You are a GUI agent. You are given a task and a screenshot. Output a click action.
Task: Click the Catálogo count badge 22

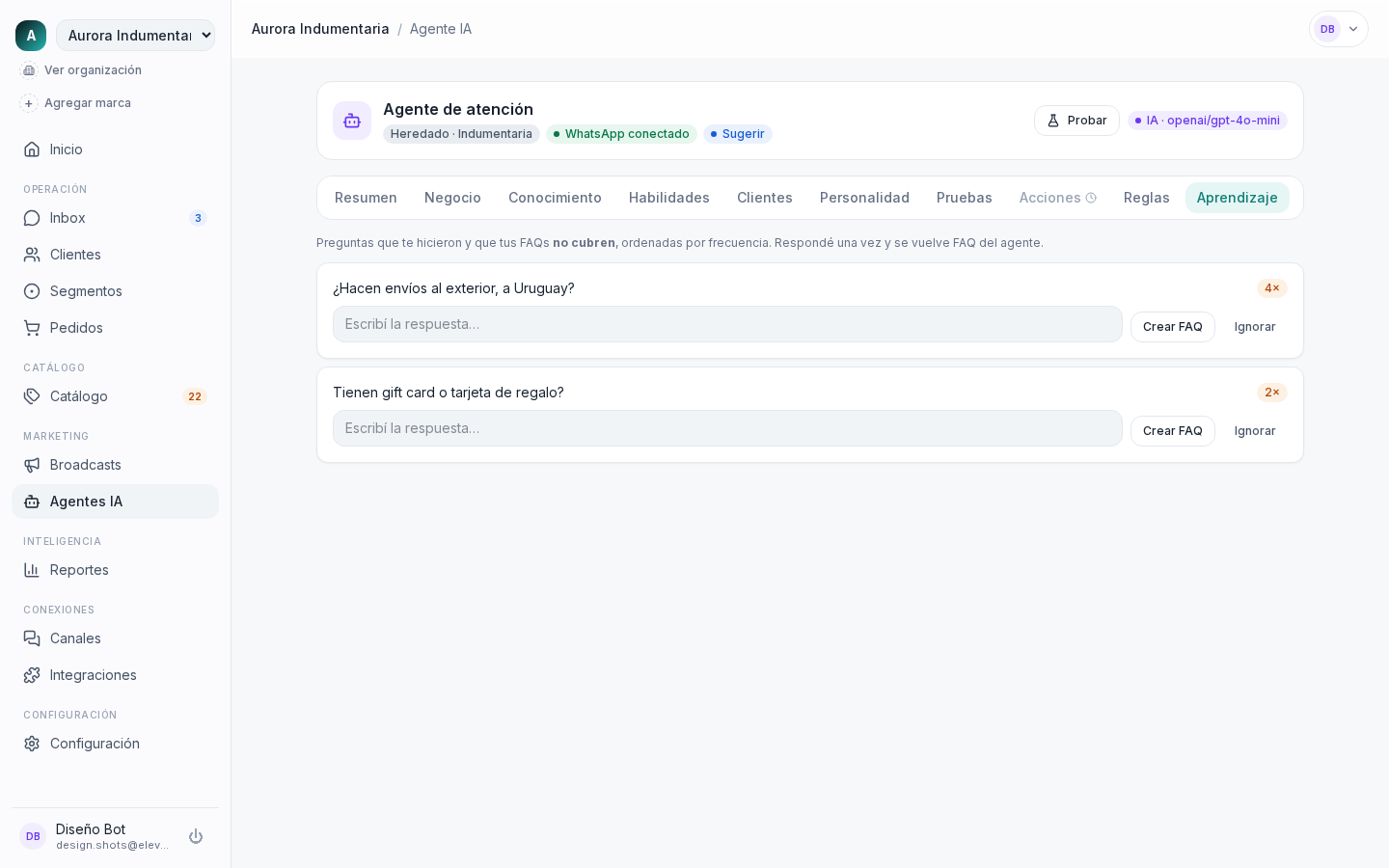pyautogui.click(x=195, y=396)
